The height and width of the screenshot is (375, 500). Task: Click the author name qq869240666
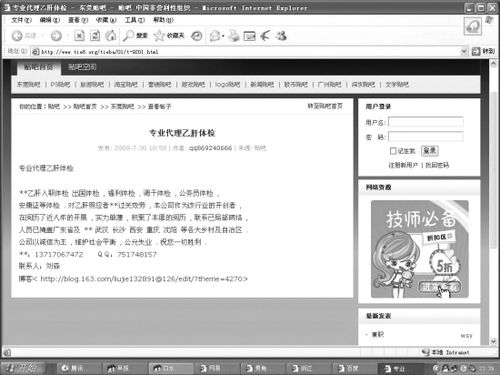click(x=210, y=148)
